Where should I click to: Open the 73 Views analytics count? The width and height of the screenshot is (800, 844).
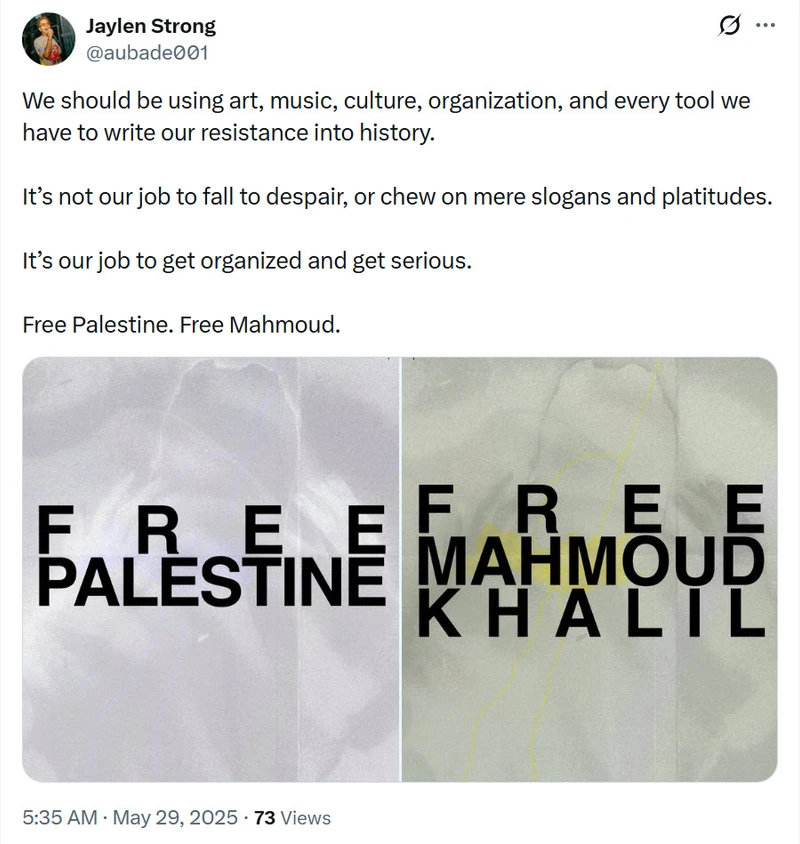point(292,818)
